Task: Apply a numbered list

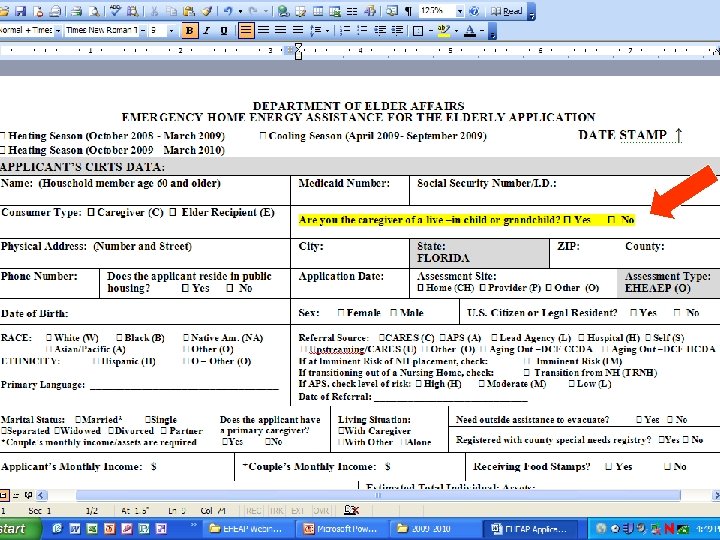Action: pos(344,31)
